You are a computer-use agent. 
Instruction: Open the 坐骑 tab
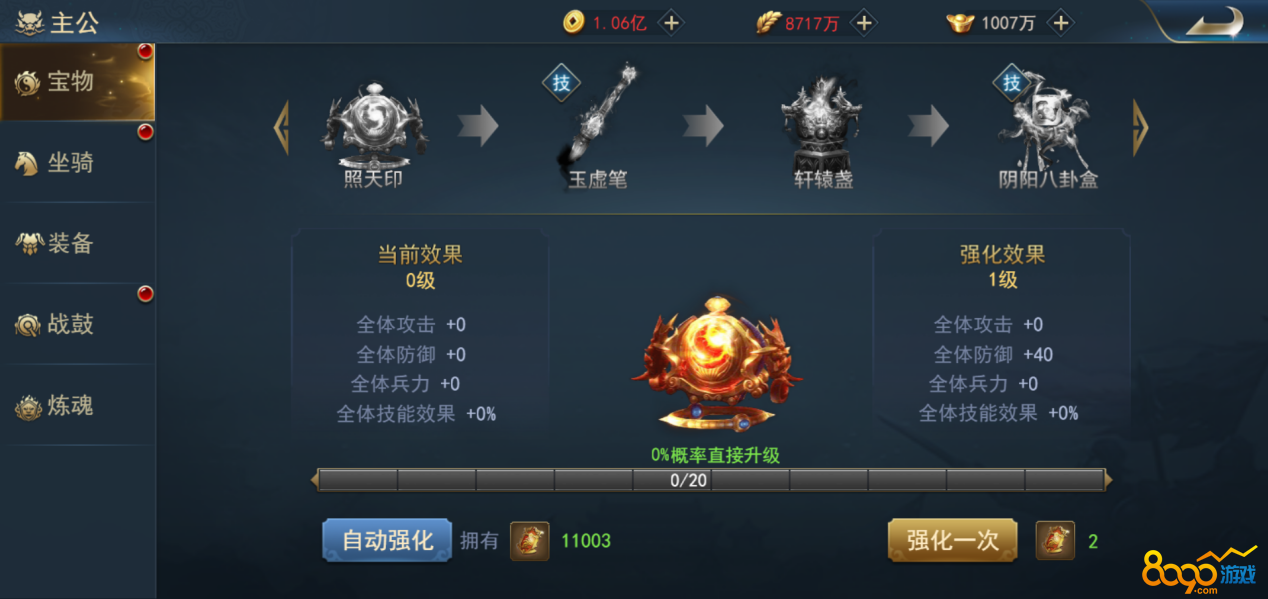(x=77, y=163)
